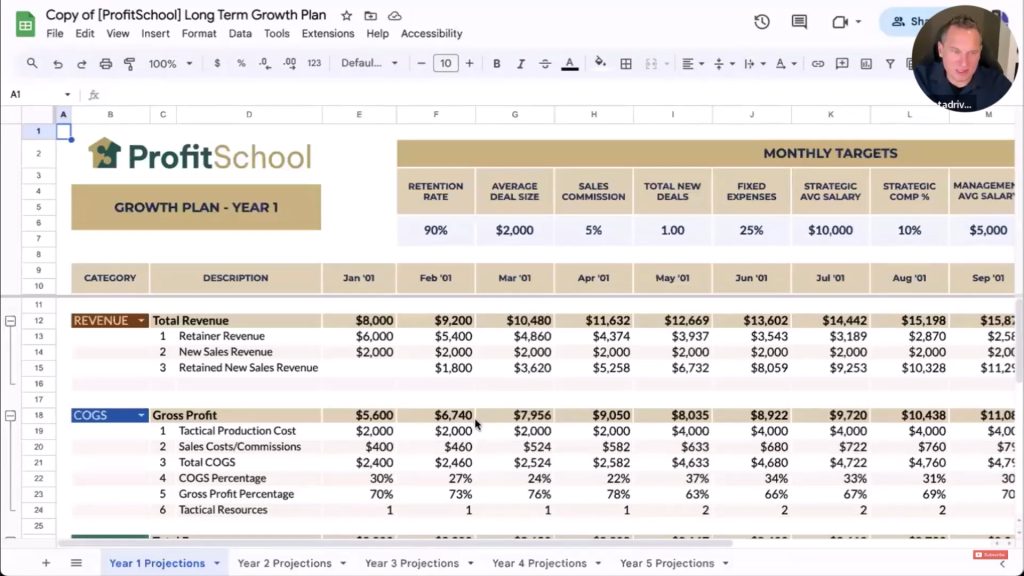The width and height of the screenshot is (1024, 576).
Task: Format selection as currency
Action: click(x=217, y=63)
